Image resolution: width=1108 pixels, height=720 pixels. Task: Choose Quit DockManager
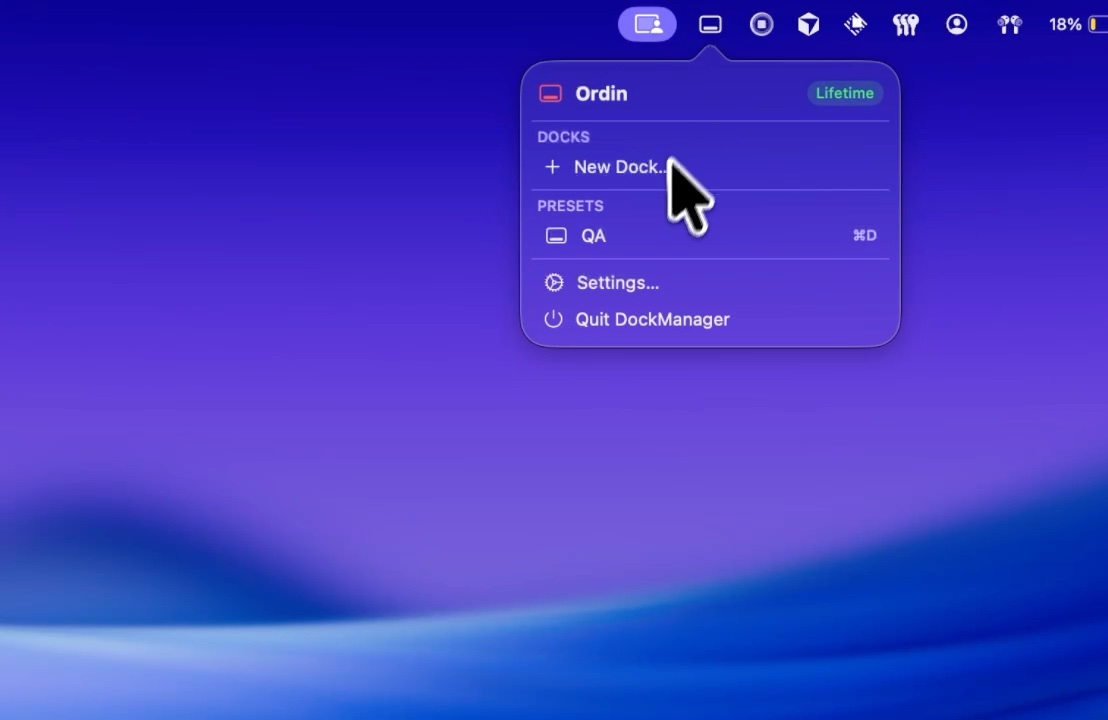click(x=710, y=319)
